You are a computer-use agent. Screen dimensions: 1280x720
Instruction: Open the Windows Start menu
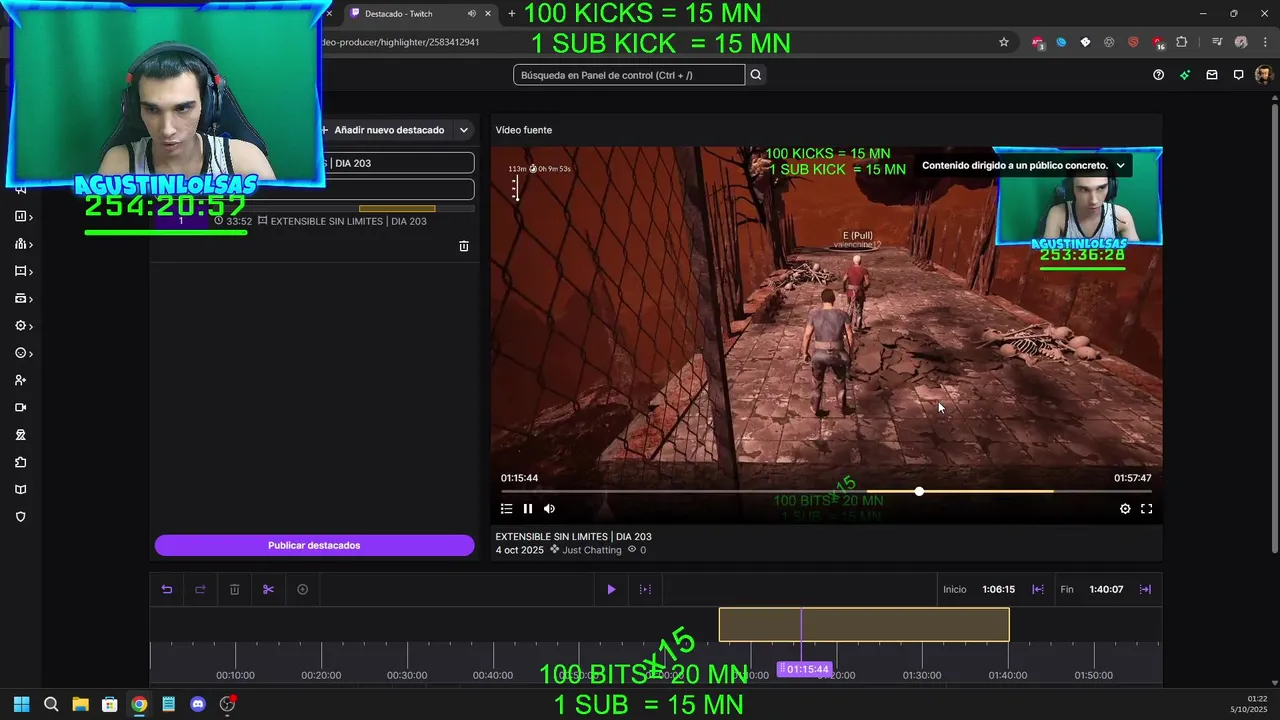point(21,704)
